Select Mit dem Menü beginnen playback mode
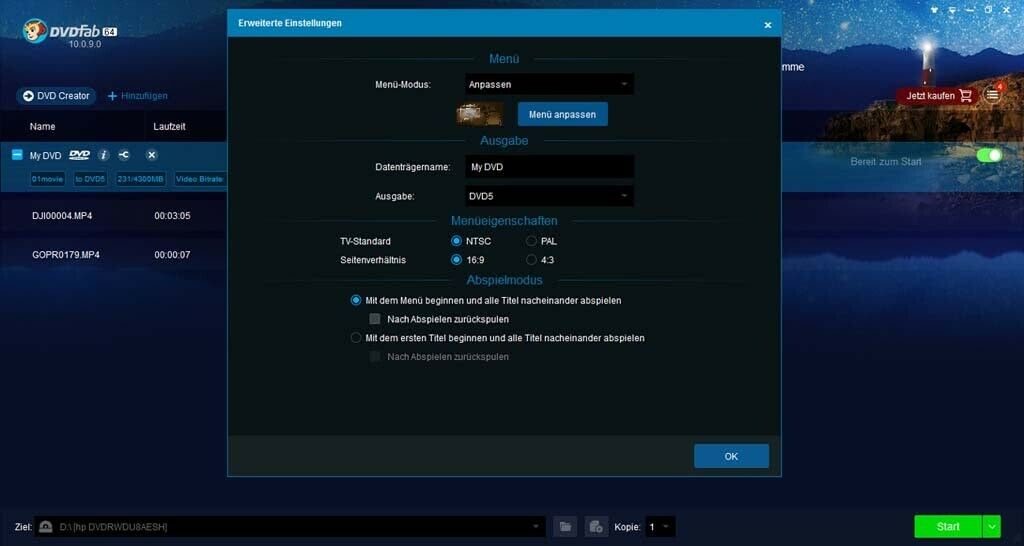This screenshot has width=1024, height=546. click(355, 300)
